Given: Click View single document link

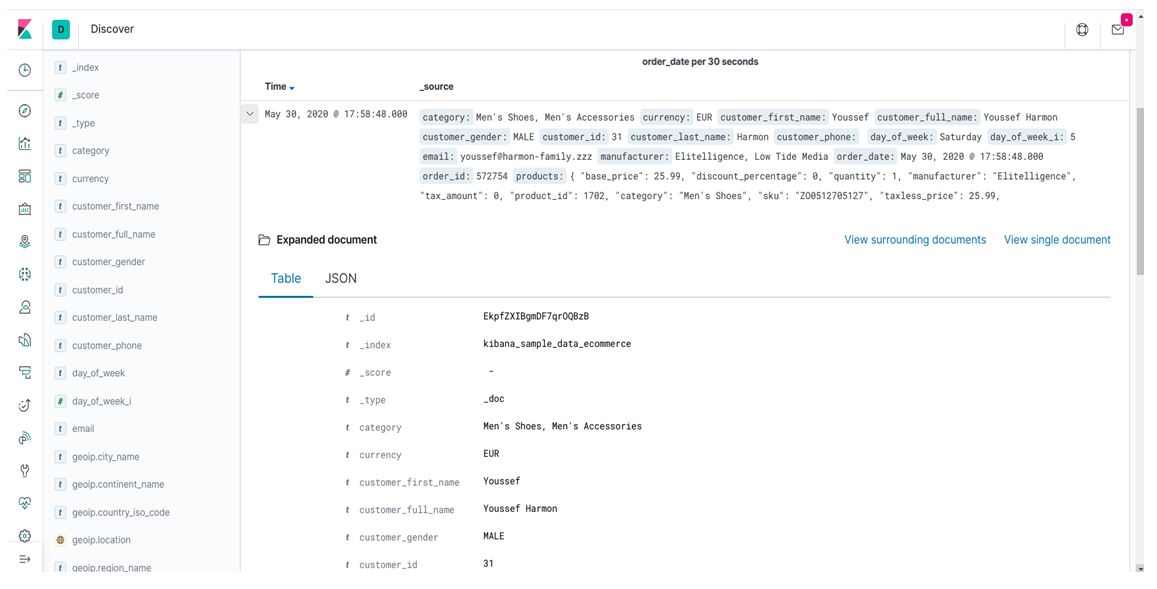Looking at the screenshot, I should (1057, 240).
